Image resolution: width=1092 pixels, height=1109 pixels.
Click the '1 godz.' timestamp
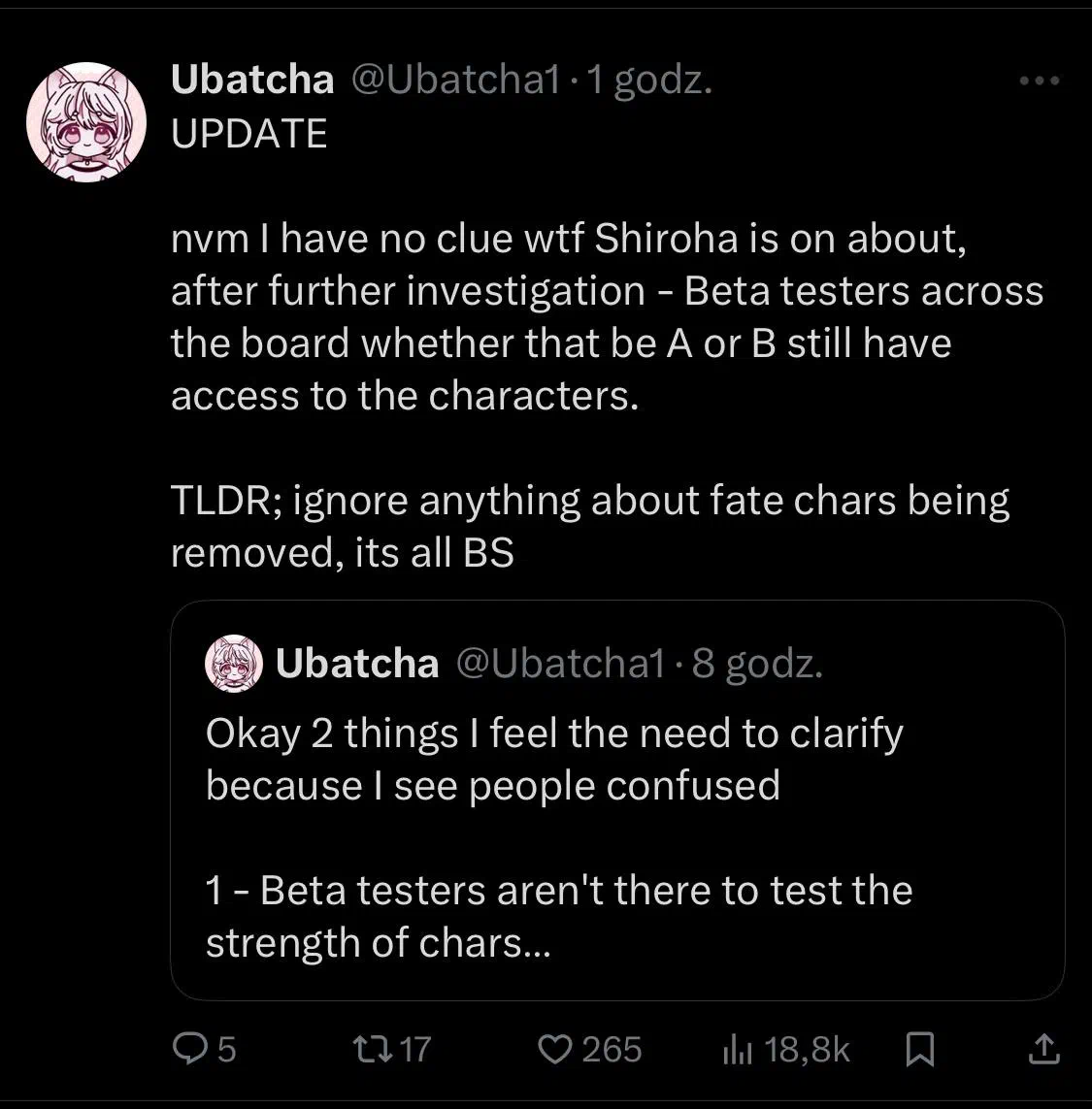coord(649,80)
